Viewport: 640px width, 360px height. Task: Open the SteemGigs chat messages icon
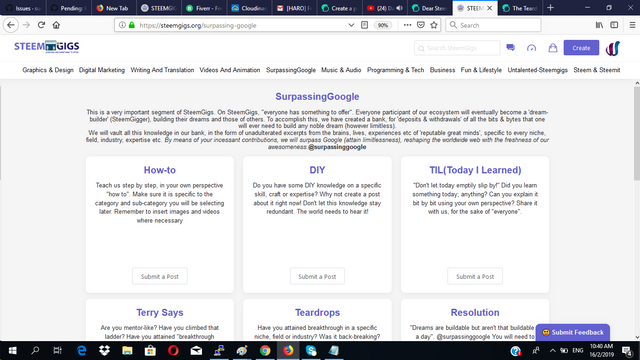click(x=510, y=48)
